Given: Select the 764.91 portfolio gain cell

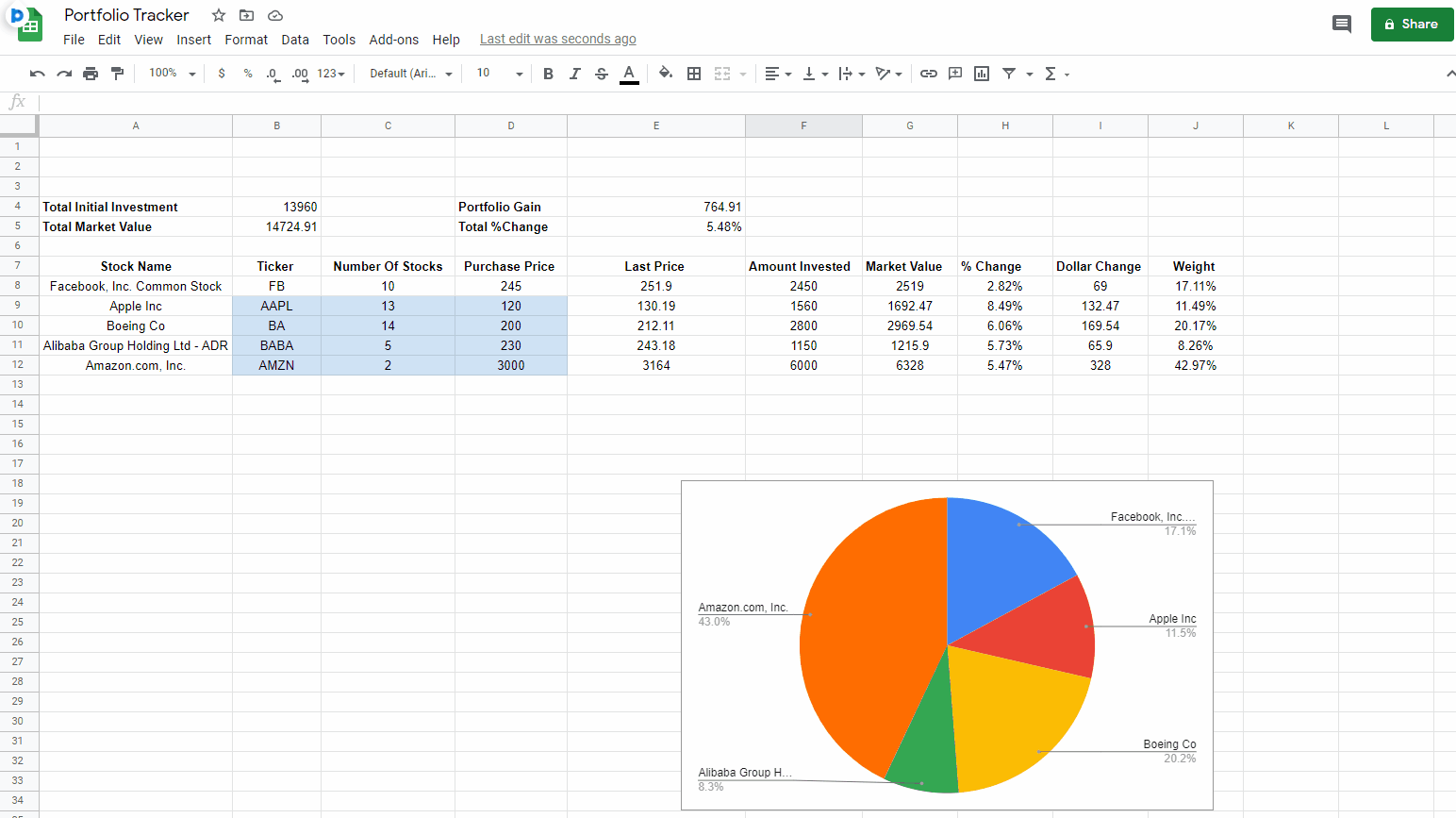Looking at the screenshot, I should click(x=656, y=207).
